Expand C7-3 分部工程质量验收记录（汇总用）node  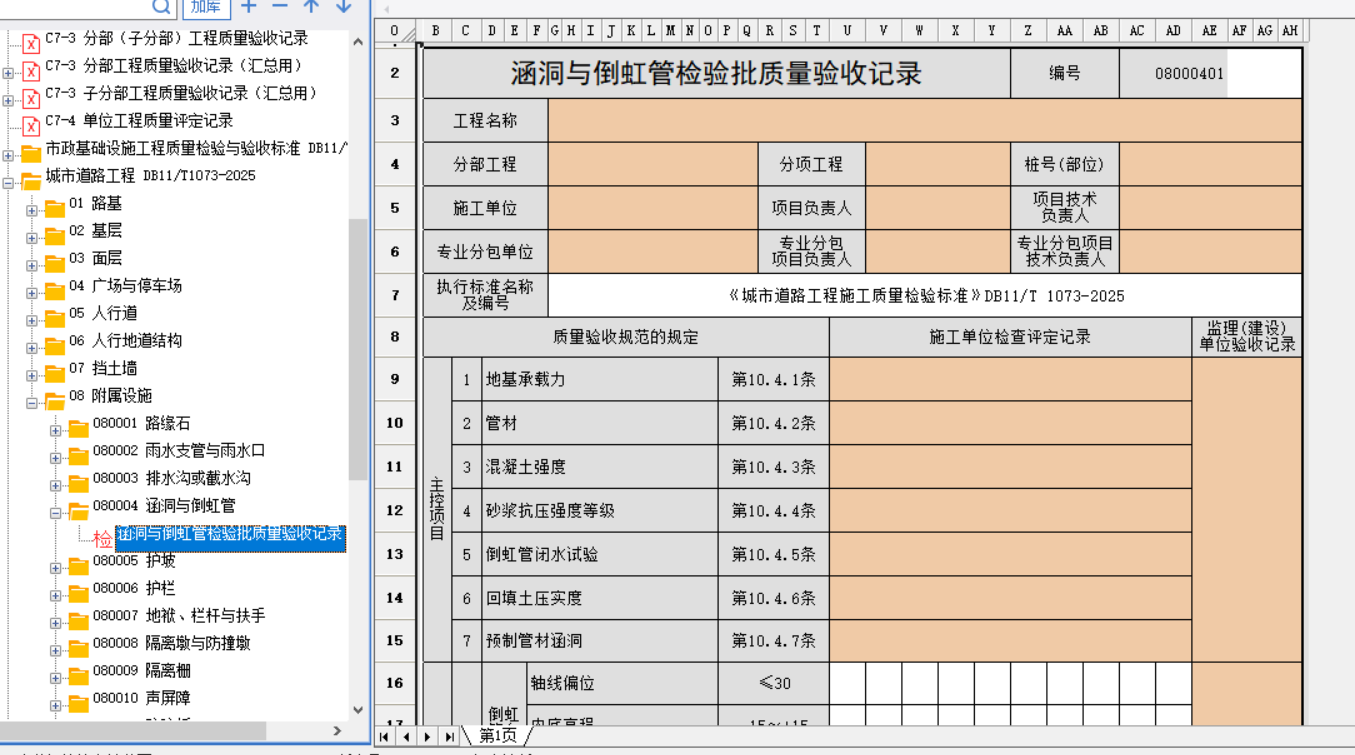coord(8,72)
